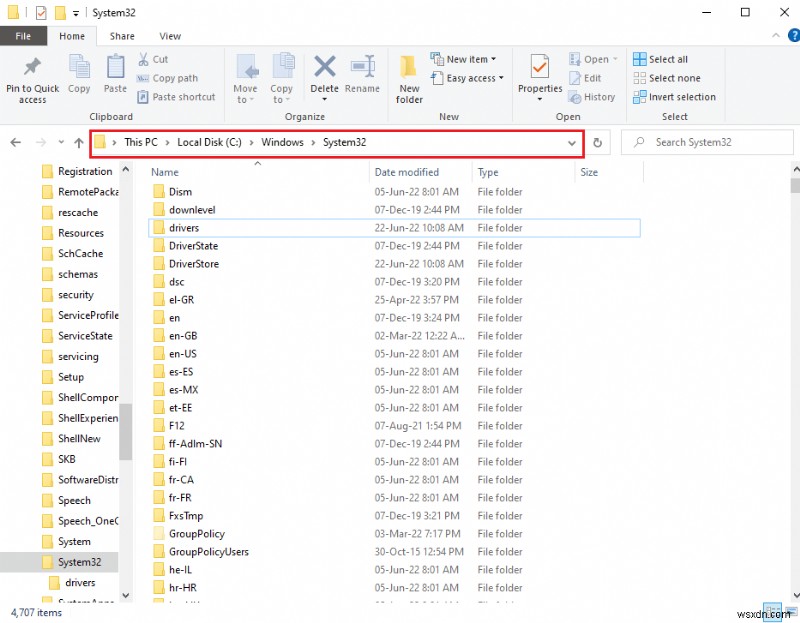Screen dimensions: 800x623
Task: Open Customize Quick Access Toolbar dropdown
Action: point(76,14)
